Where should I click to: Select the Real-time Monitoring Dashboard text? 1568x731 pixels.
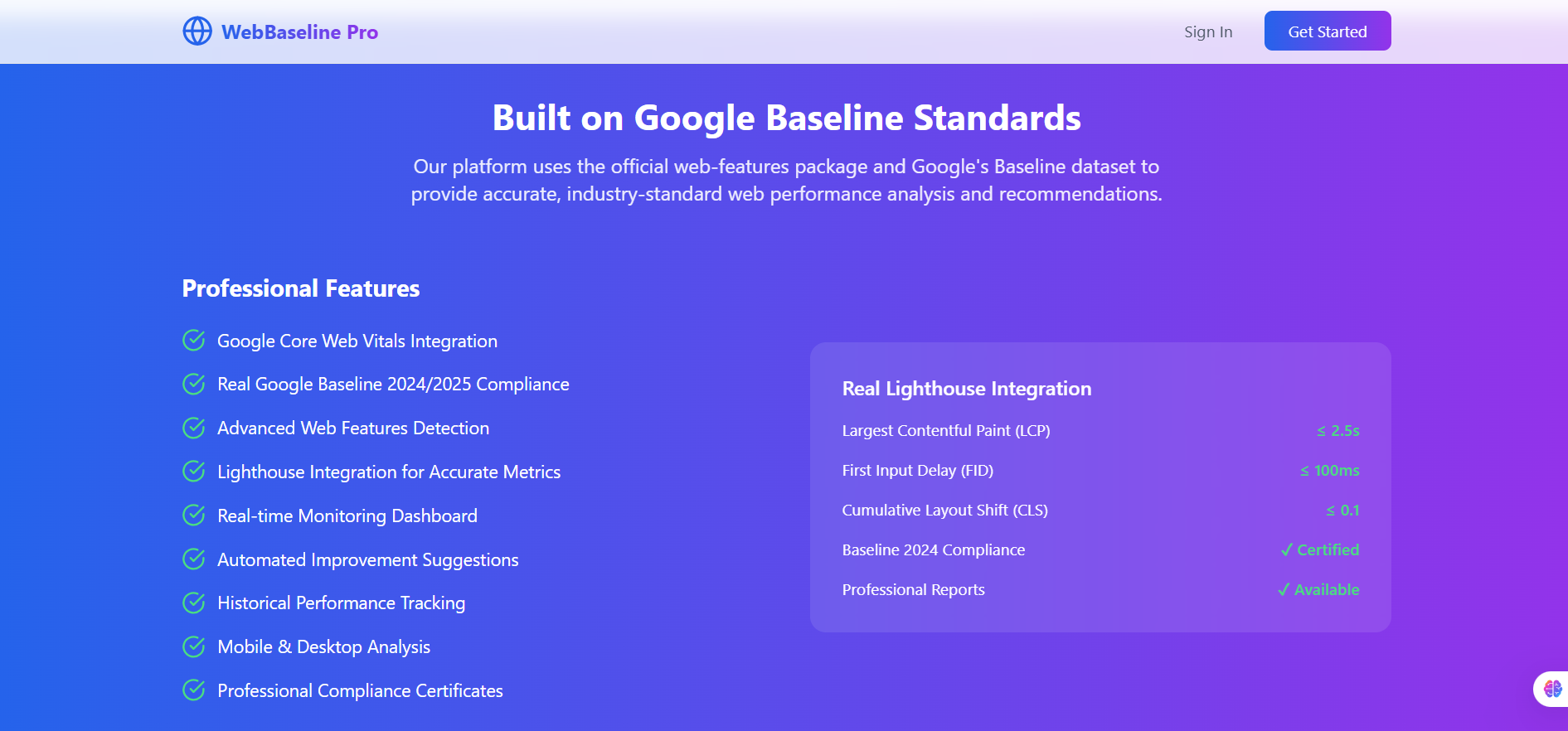coord(347,516)
